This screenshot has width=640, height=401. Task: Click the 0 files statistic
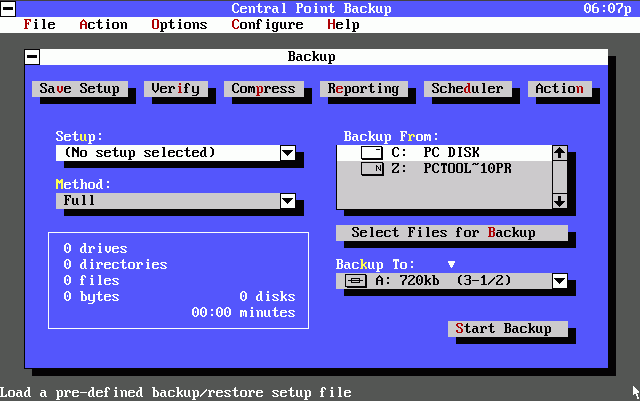(91, 281)
